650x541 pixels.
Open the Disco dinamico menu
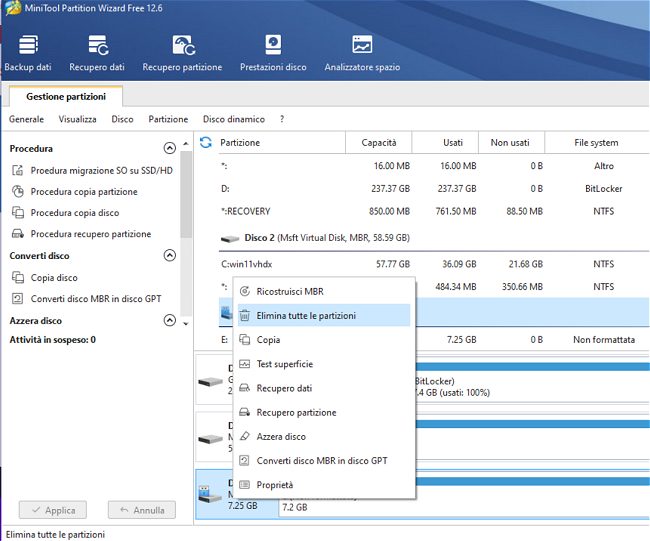click(x=234, y=119)
